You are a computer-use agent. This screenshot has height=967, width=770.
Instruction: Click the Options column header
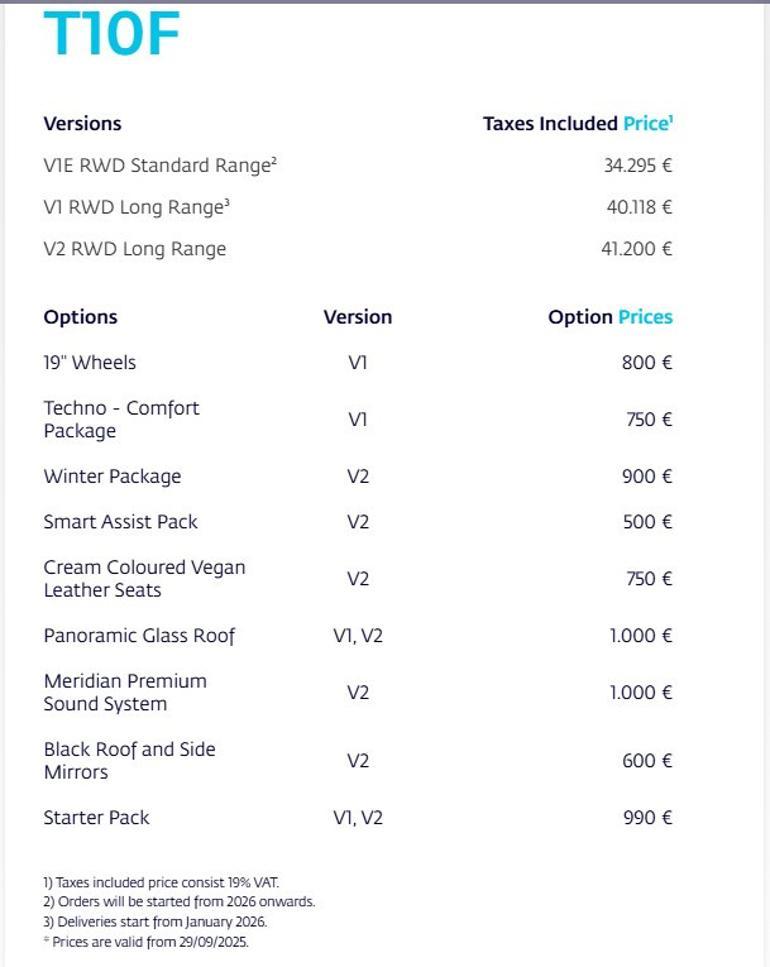(x=80, y=317)
